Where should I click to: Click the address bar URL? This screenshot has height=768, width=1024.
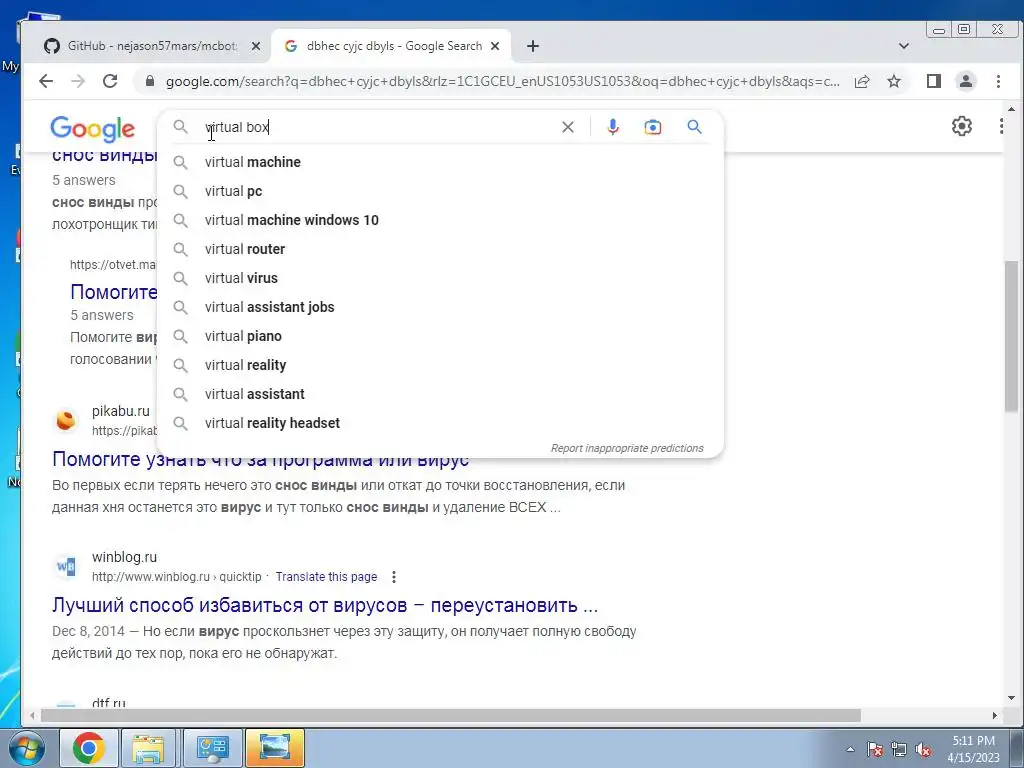click(503, 81)
